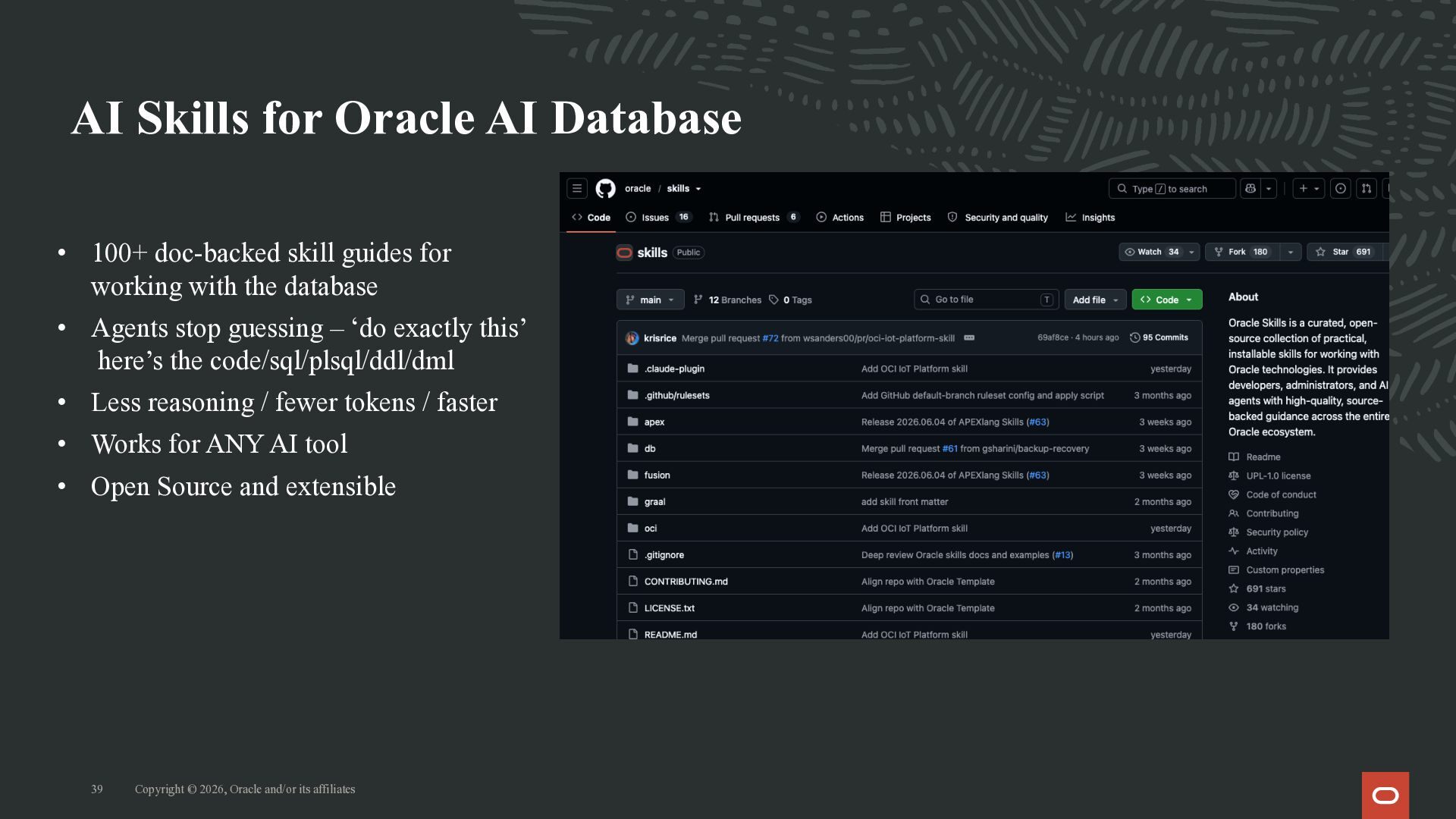The width and height of the screenshot is (1456, 819).
Task: Open the Copilot chat icon
Action: 1250,189
